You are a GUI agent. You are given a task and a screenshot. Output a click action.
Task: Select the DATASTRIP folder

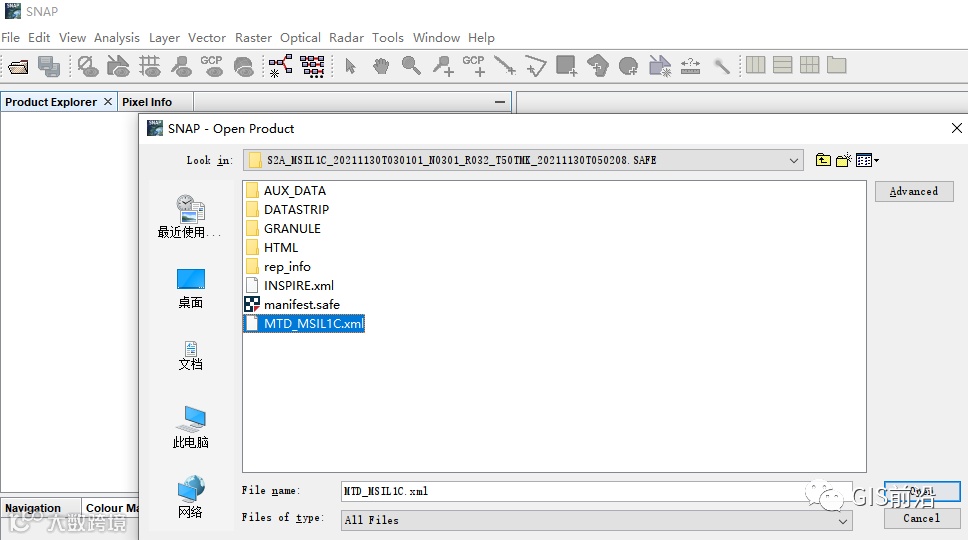(288, 210)
